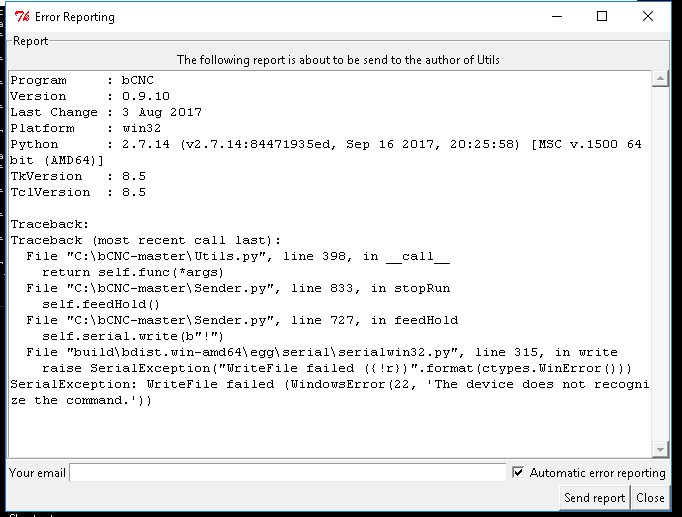Click the scrollbar down arrow in report

point(660,450)
